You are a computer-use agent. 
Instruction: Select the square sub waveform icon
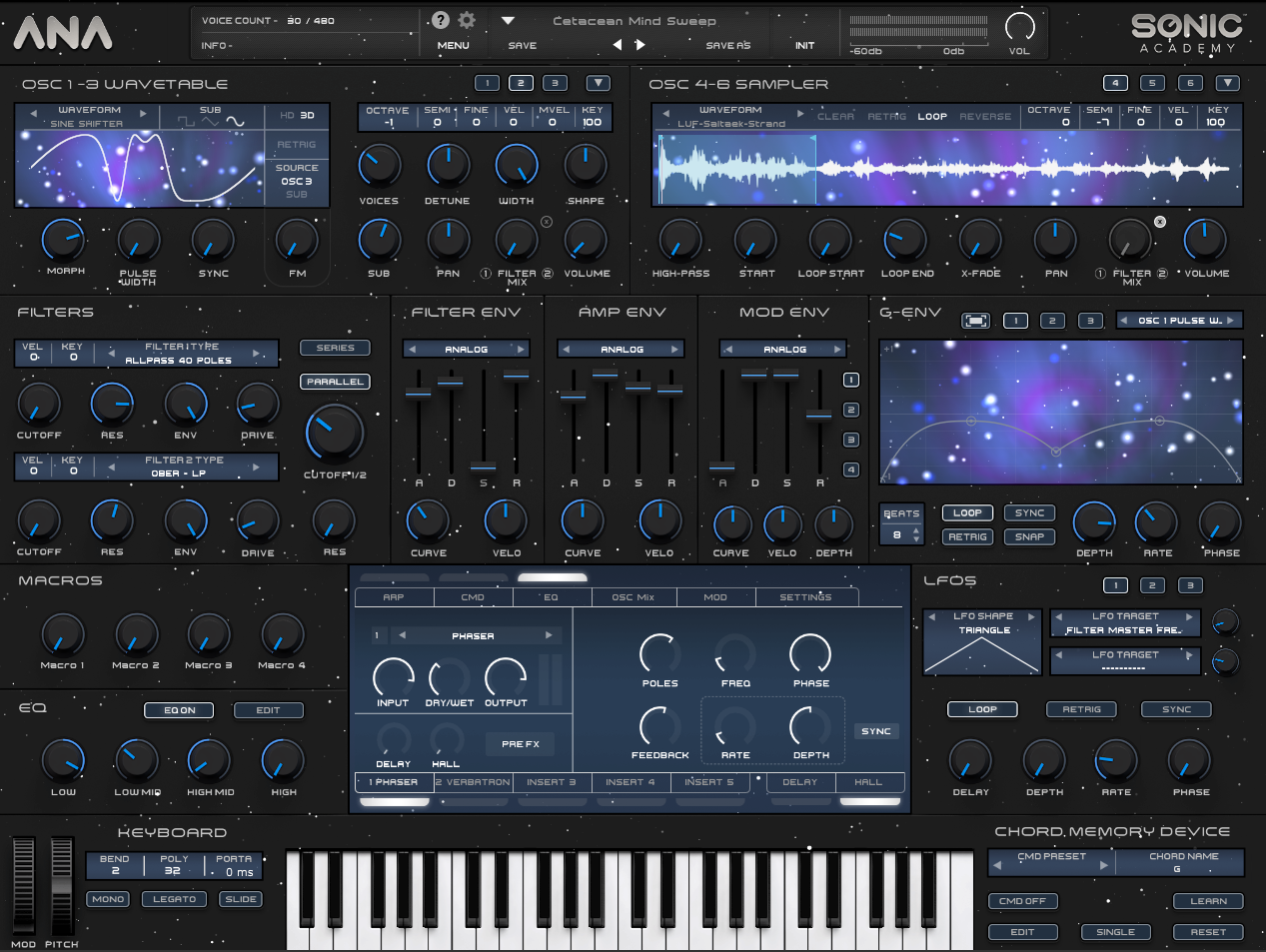coord(187,121)
